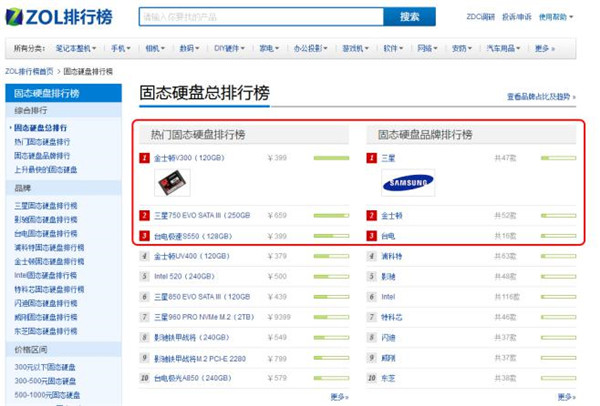This screenshot has width=600, height=406.
Task: Open 三星960 PRO NVMe M.2 (2TB) link
Action: tap(204, 317)
